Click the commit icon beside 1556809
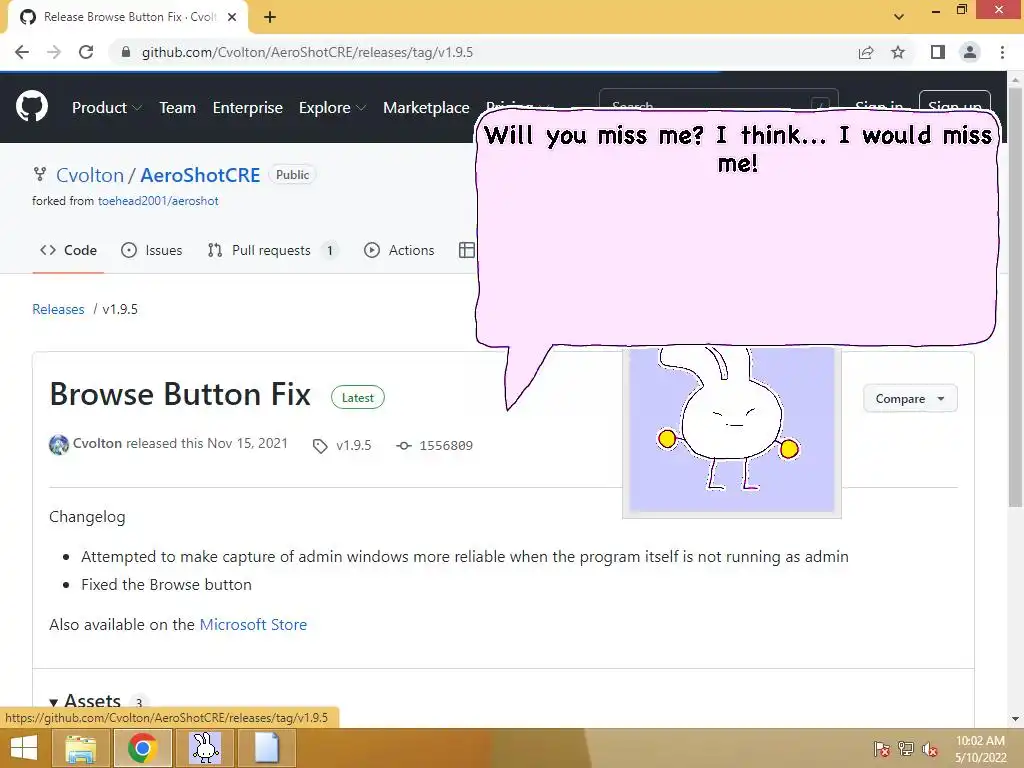This screenshot has width=1024, height=768. tap(404, 445)
